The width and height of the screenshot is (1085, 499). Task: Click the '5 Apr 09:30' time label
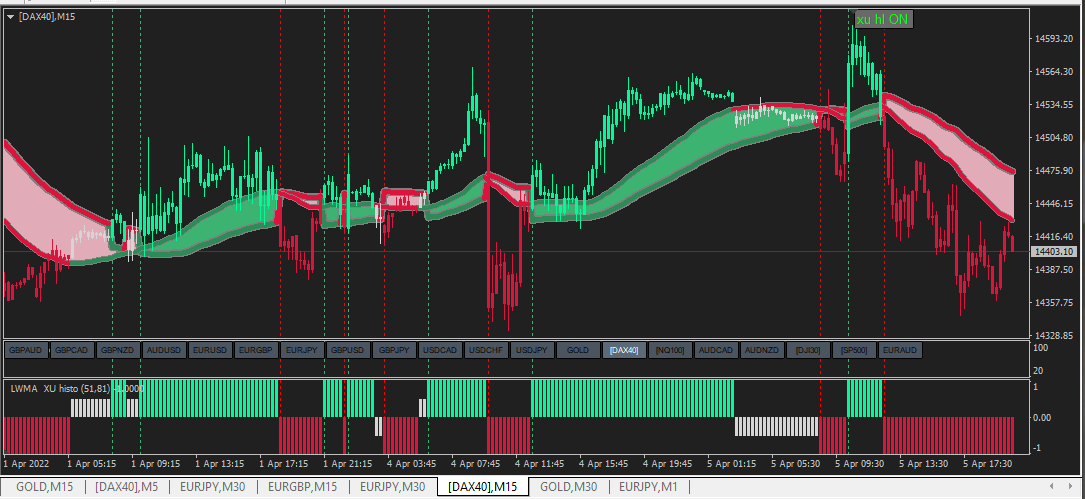pos(860,463)
